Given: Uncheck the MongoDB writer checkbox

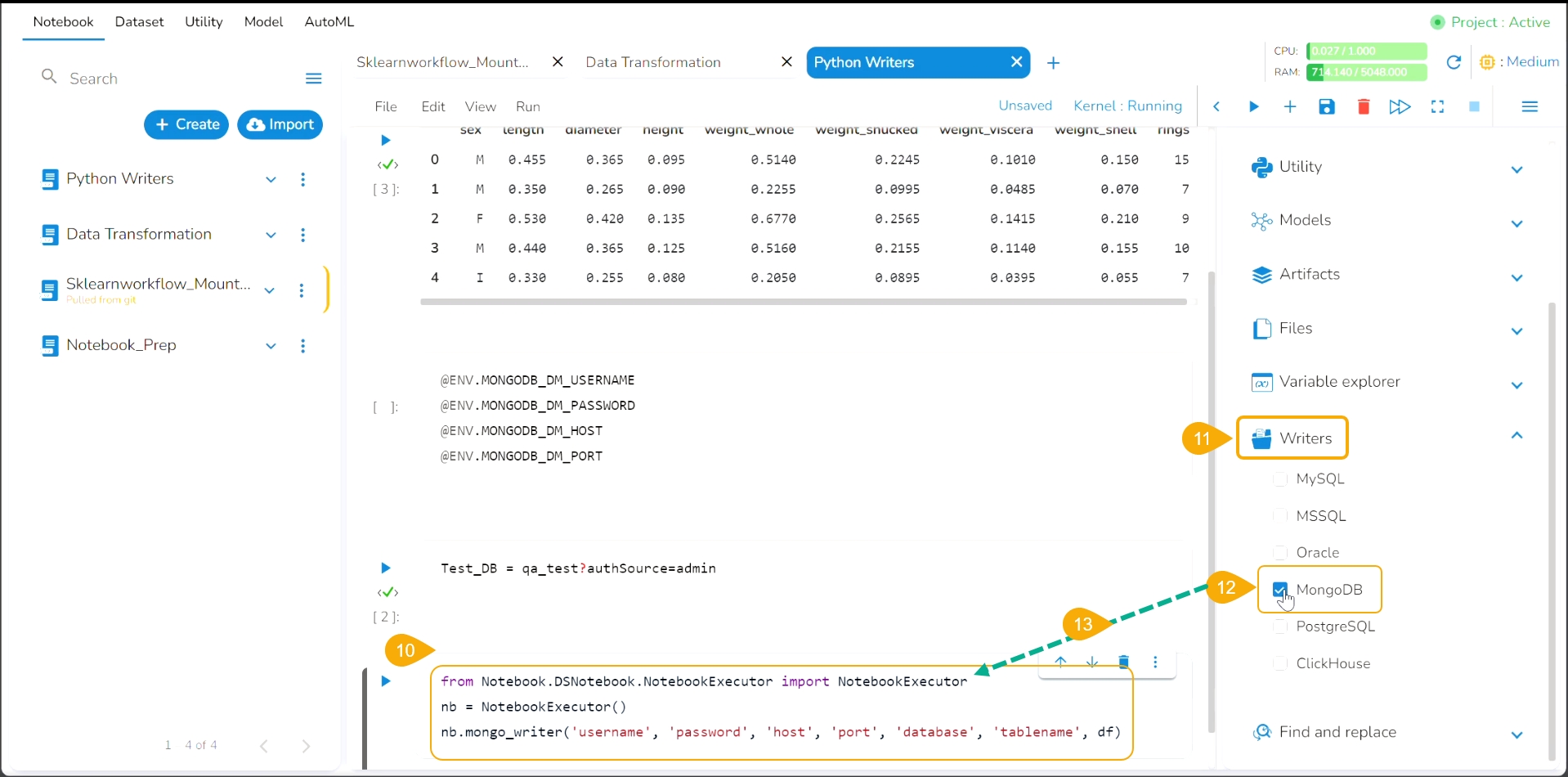Looking at the screenshot, I should click(1280, 590).
